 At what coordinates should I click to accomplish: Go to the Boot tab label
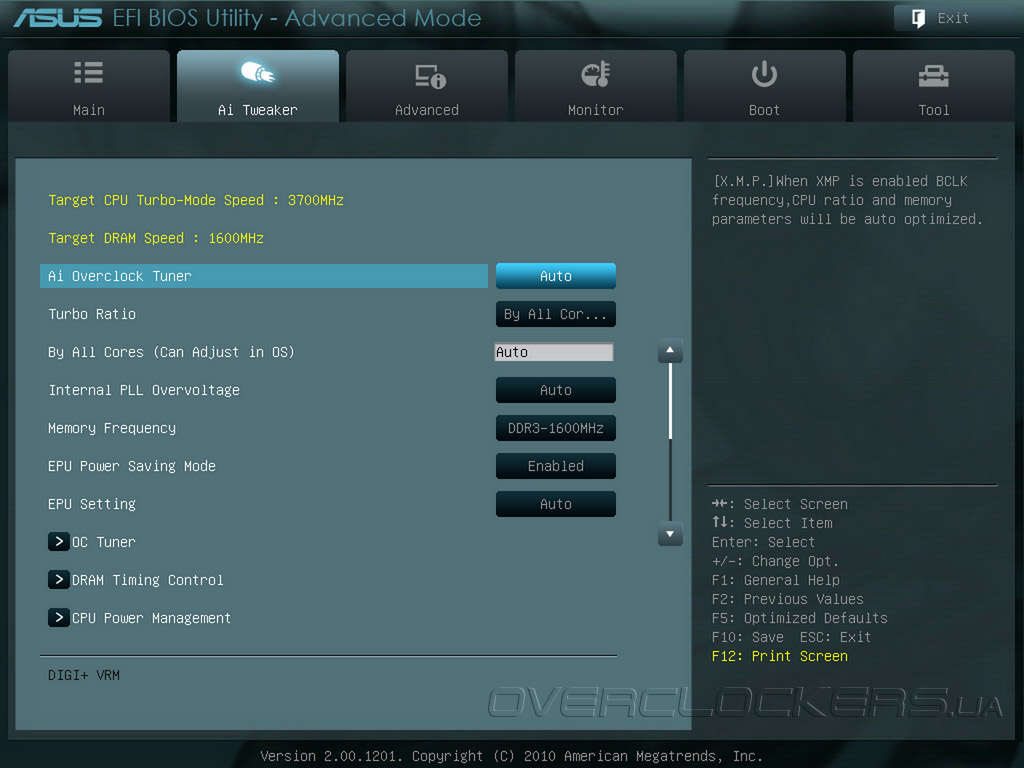(x=764, y=110)
